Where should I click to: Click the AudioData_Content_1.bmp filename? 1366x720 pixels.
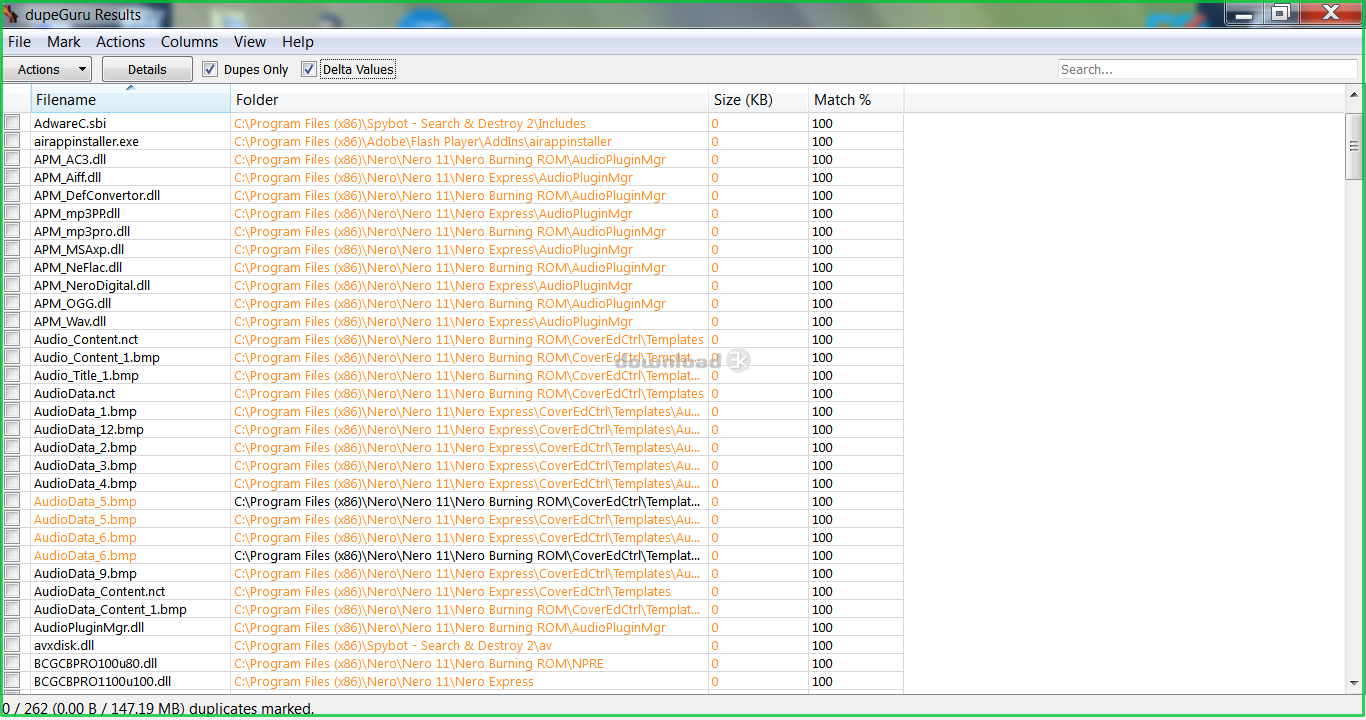click(110, 609)
